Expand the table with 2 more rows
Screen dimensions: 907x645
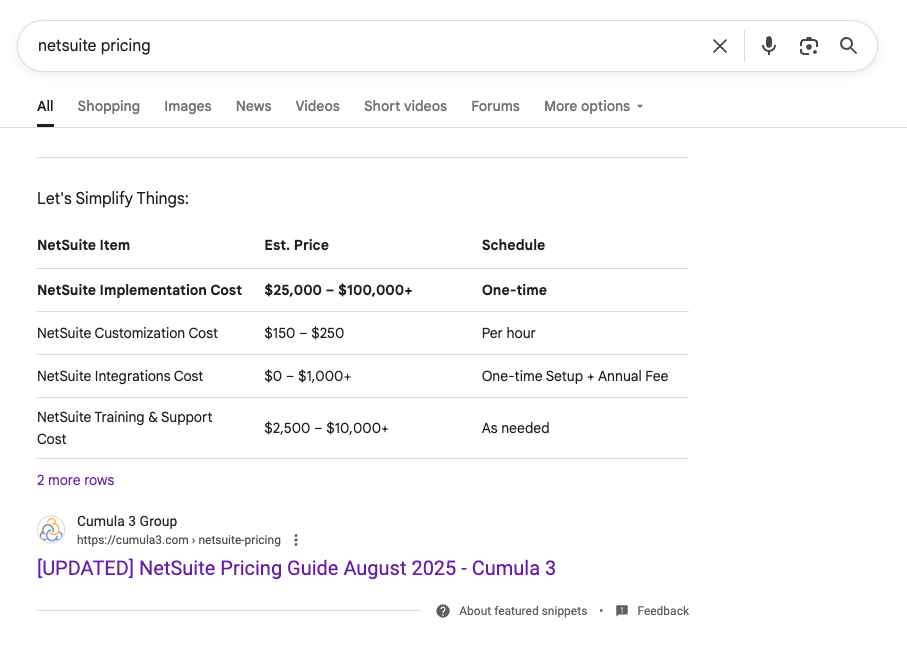pos(75,480)
